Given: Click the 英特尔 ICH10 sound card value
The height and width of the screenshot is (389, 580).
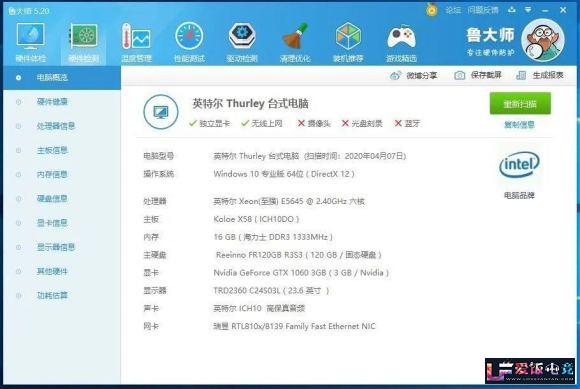Looking at the screenshot, I should [259, 308].
